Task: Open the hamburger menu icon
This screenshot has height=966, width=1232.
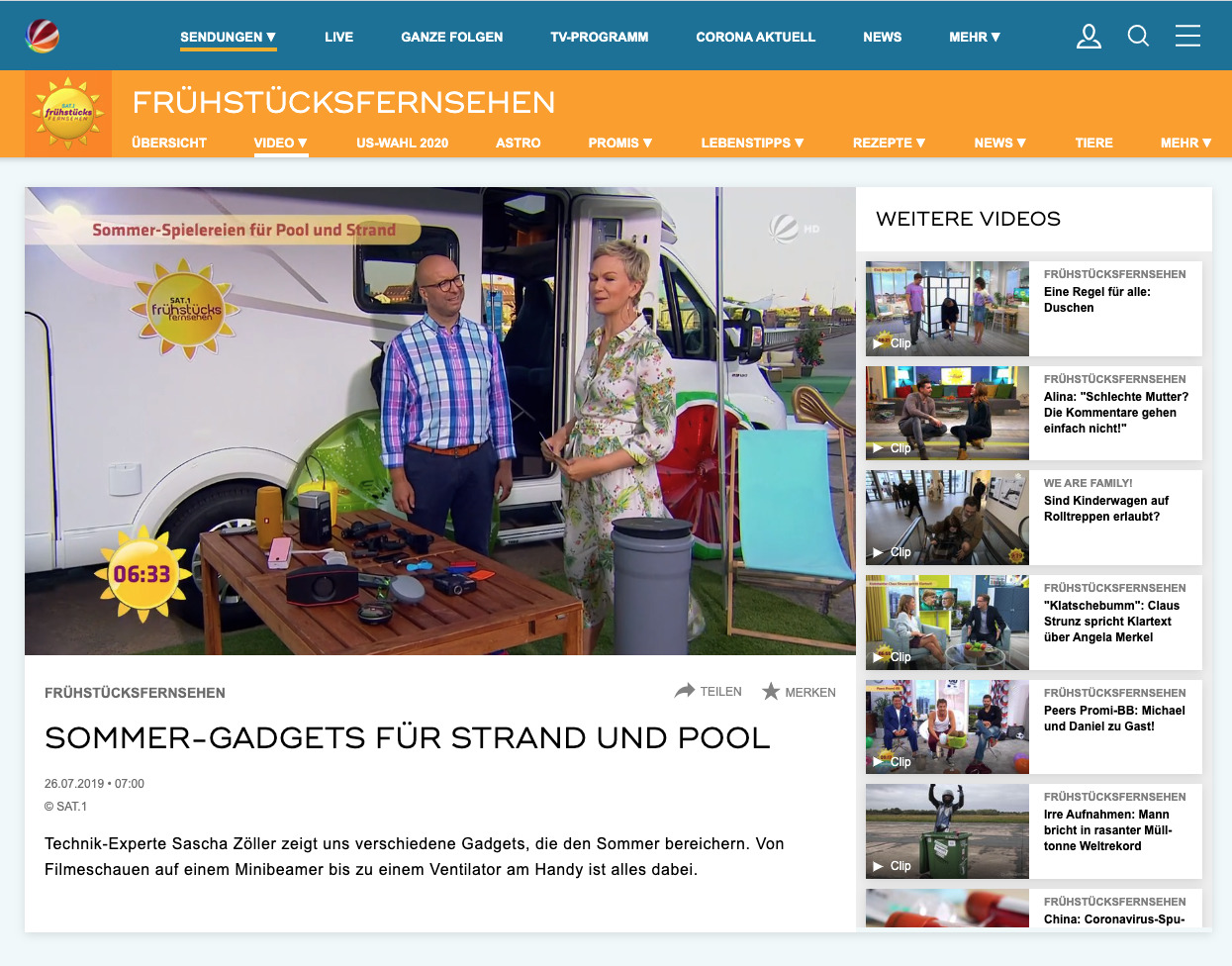Action: tap(1187, 37)
